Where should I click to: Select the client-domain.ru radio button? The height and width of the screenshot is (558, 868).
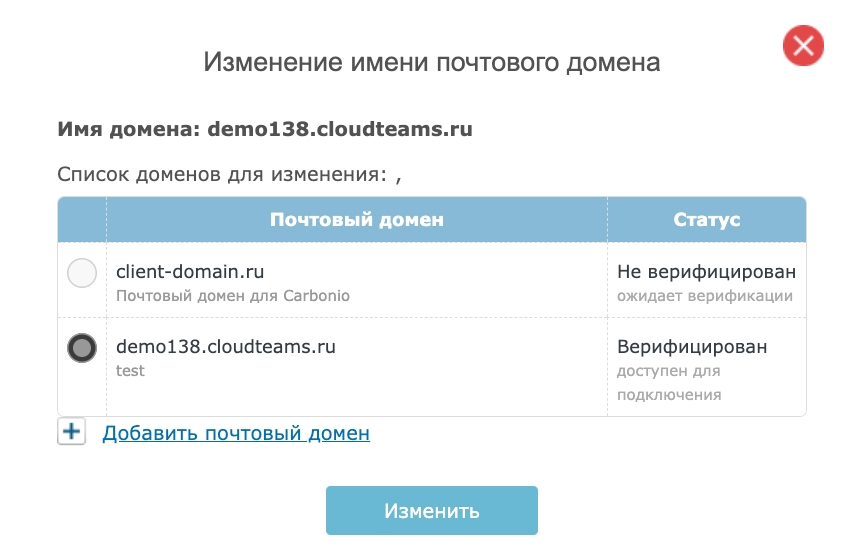[x=81, y=273]
